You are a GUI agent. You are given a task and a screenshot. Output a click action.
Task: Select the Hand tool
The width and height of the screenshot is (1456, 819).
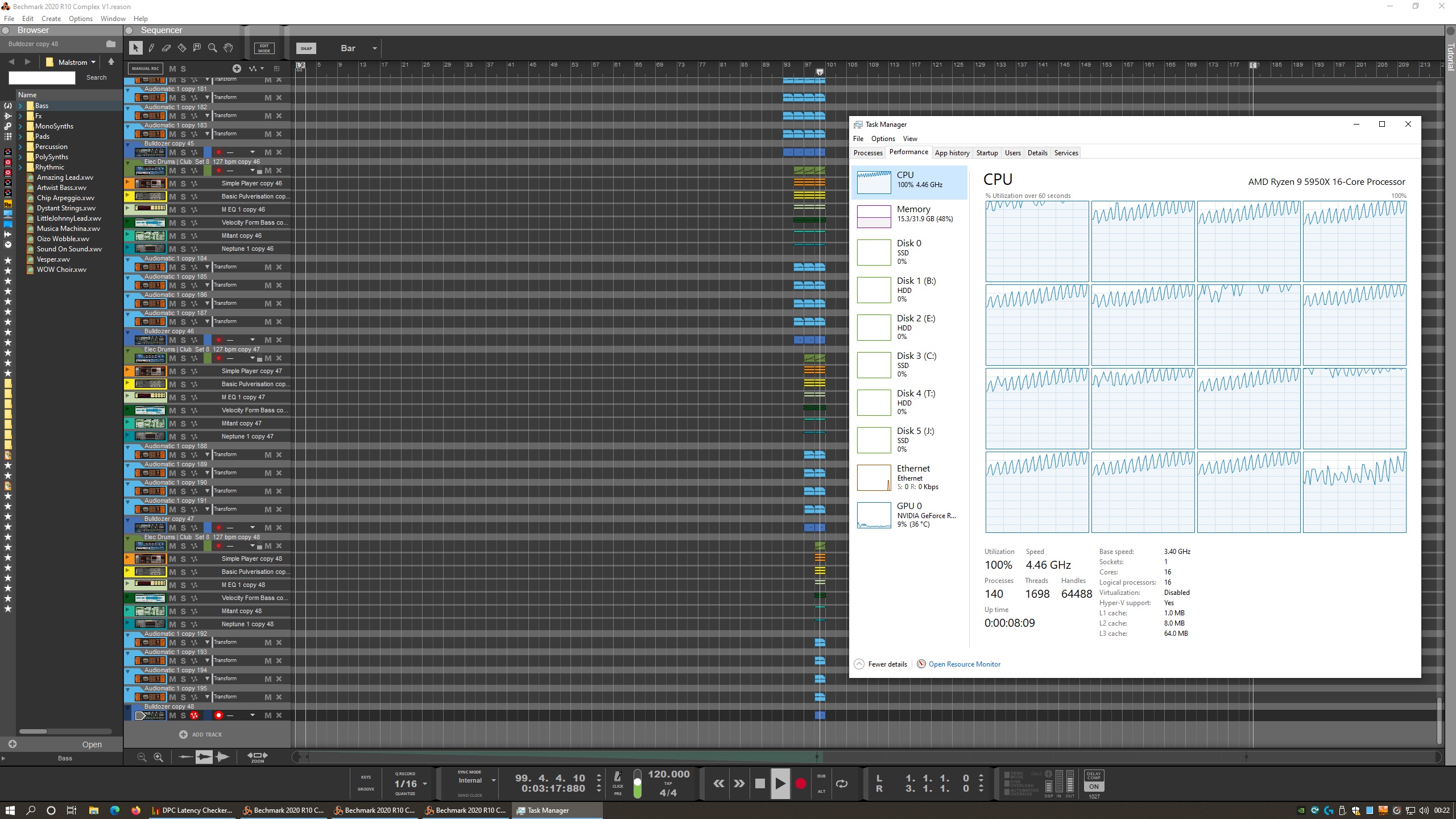[x=228, y=48]
